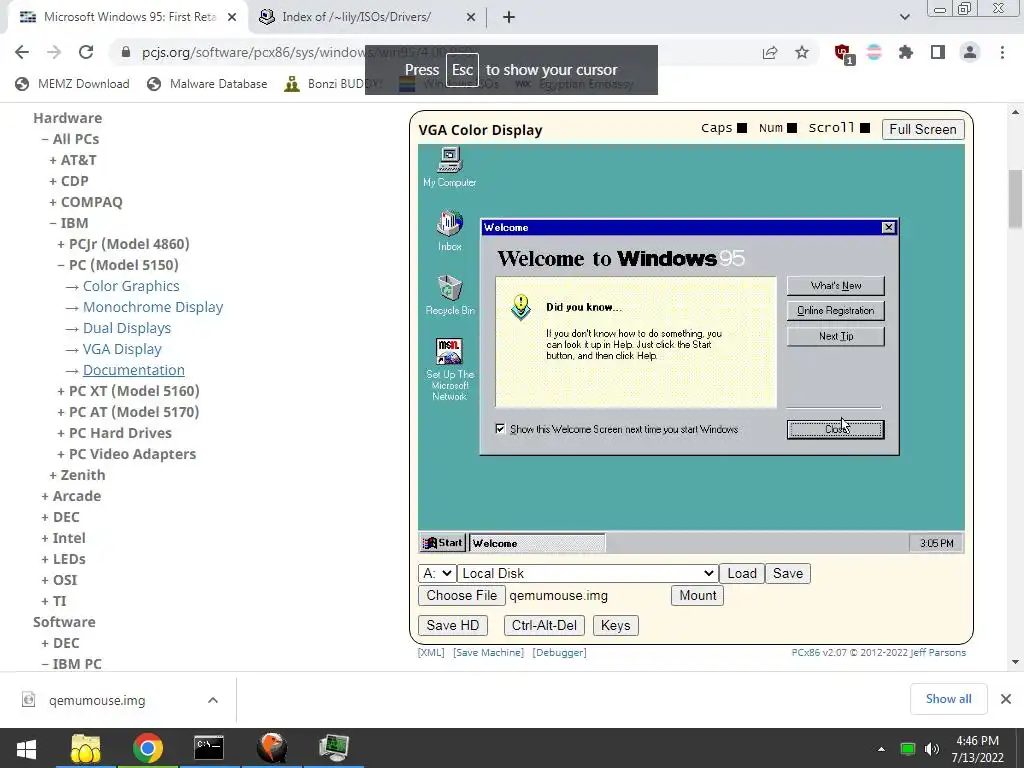This screenshot has height=768, width=1024.
Task: Open the VGA Display link
Action: (x=122, y=349)
